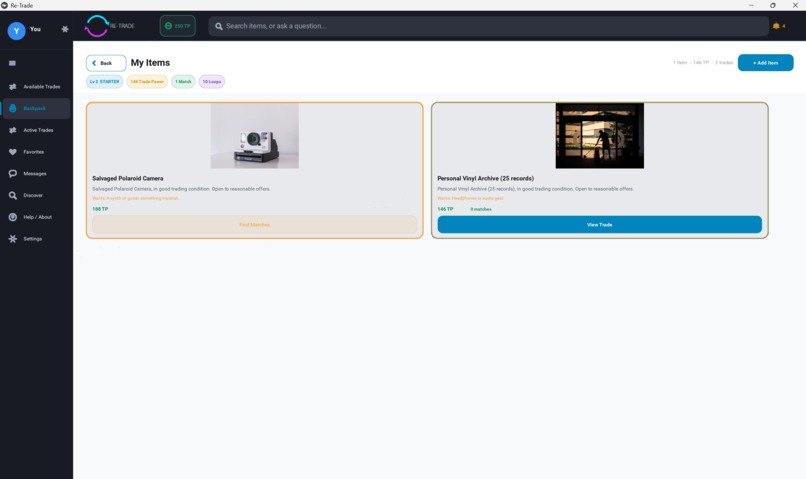Toggle the sidebar hamburger menu
This screenshot has height=479, width=806.
(12, 63)
